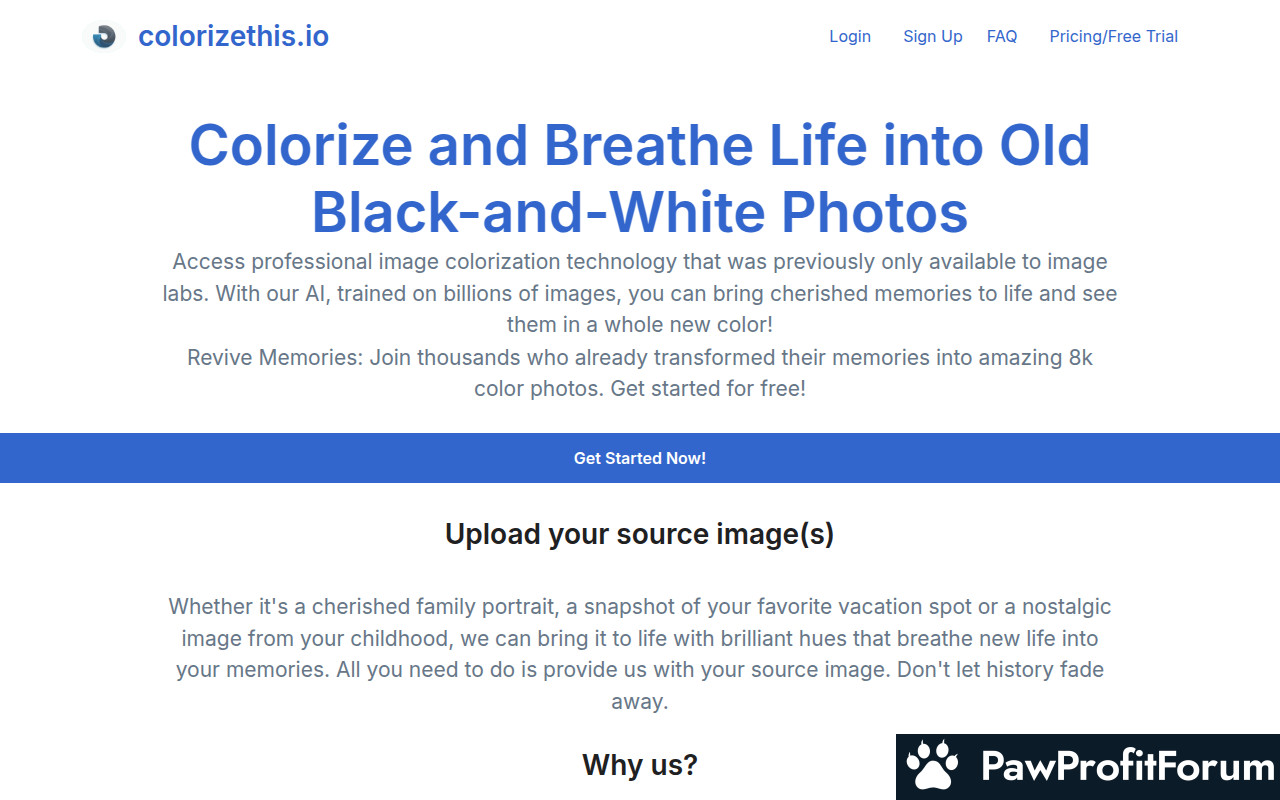This screenshot has width=1280, height=800.
Task: Visit the Pricing/Free Trial page
Action: click(1114, 36)
